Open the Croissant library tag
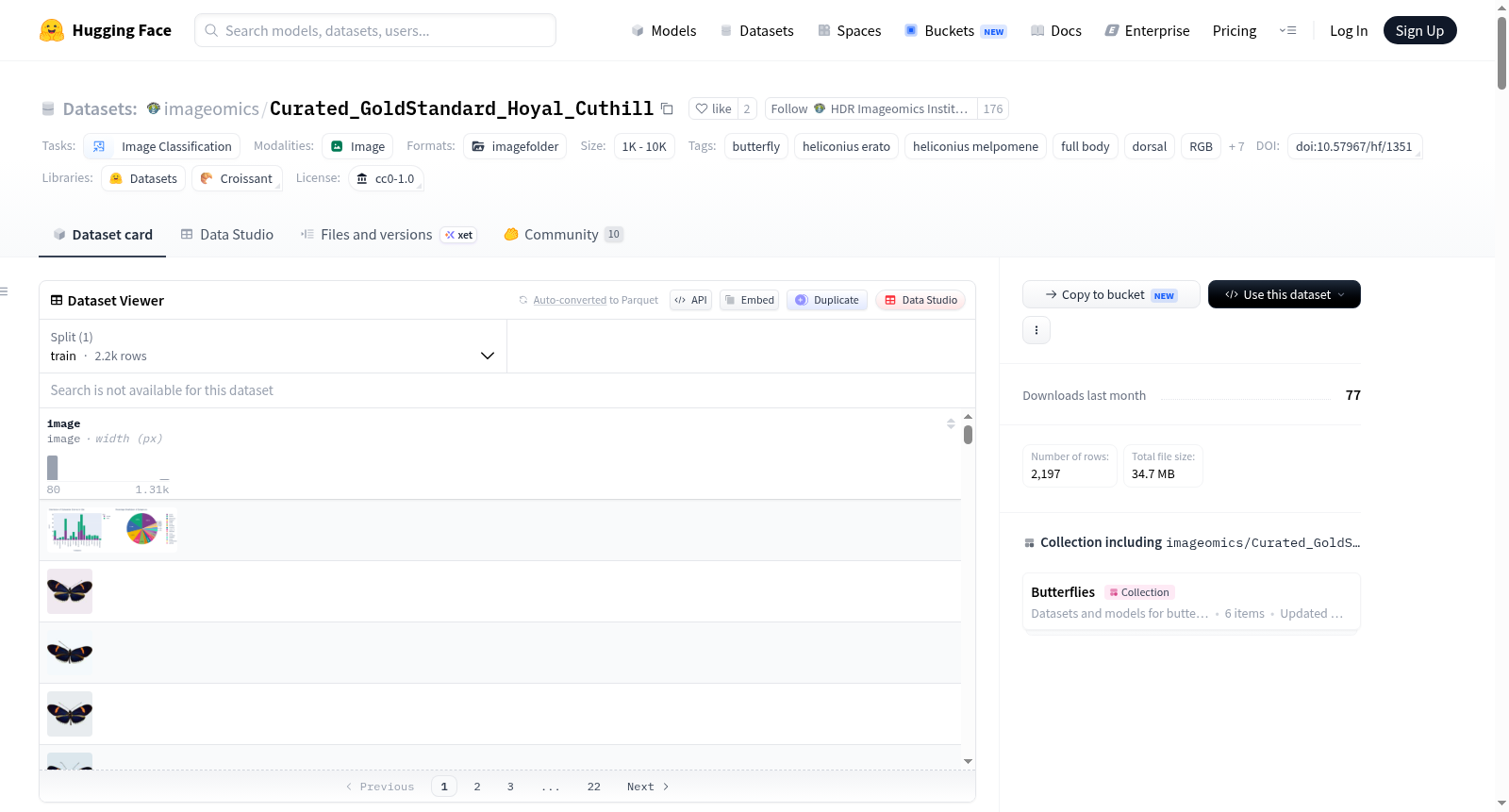 pyautogui.click(x=237, y=178)
